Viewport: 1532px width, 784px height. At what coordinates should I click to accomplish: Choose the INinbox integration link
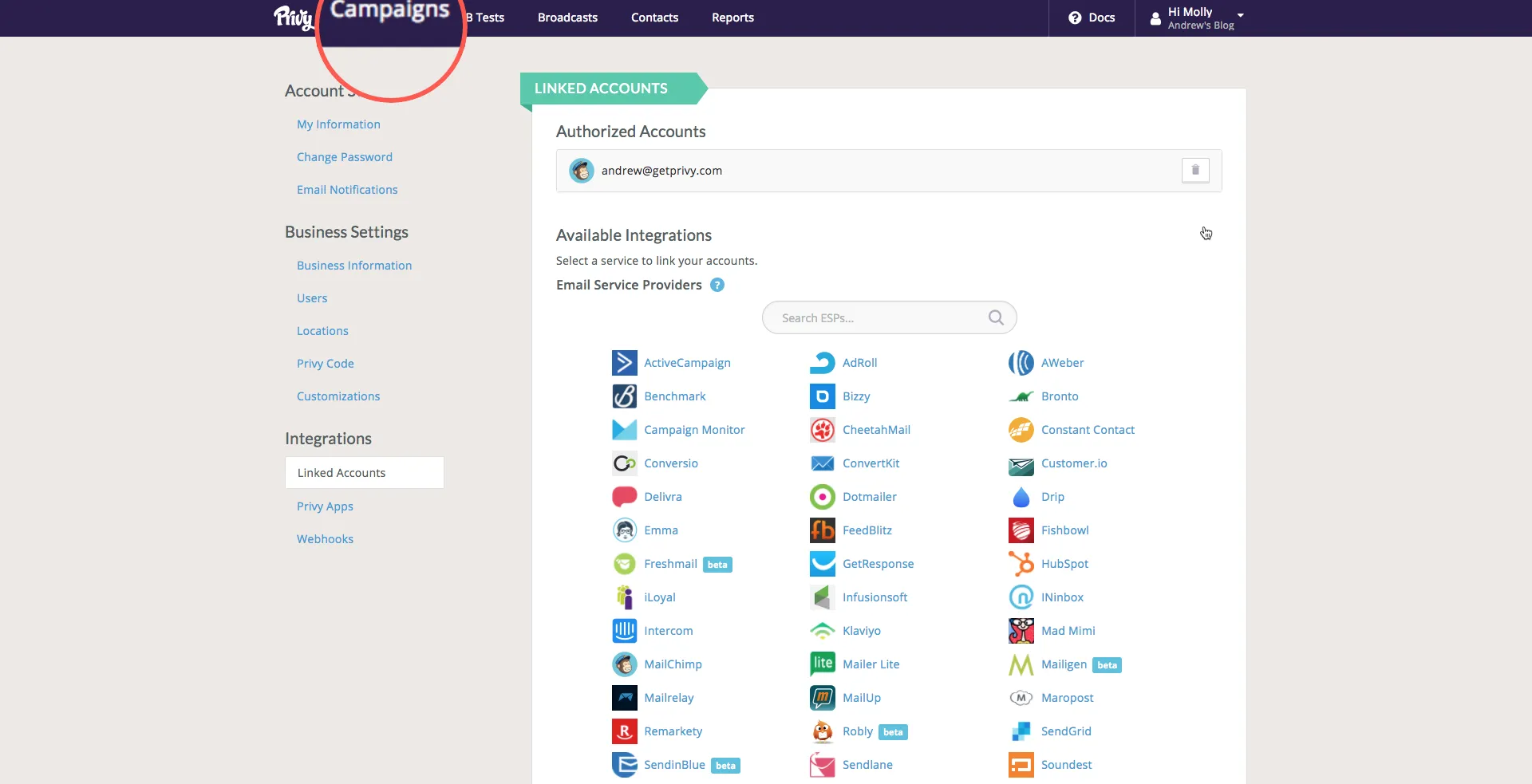coord(1062,597)
